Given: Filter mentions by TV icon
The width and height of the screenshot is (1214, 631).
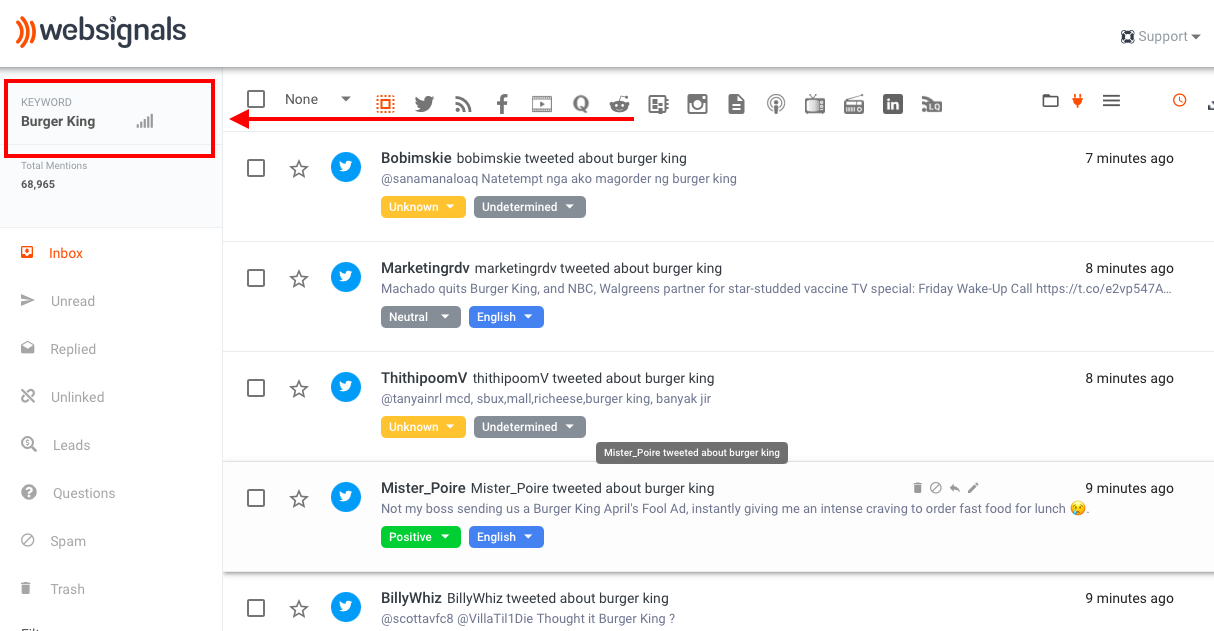Looking at the screenshot, I should [815, 103].
